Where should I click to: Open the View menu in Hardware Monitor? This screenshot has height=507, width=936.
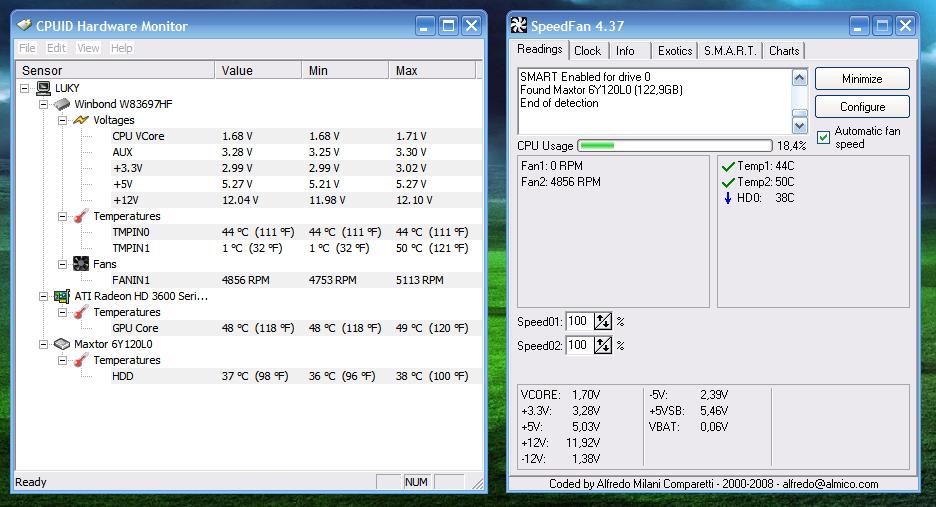tap(88, 48)
